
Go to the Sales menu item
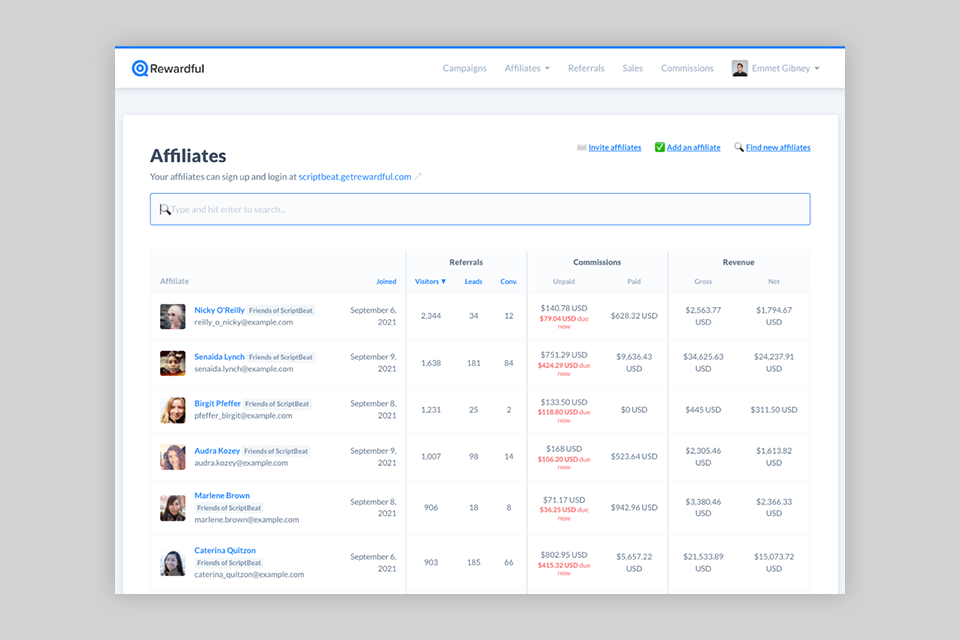pyautogui.click(x=632, y=68)
